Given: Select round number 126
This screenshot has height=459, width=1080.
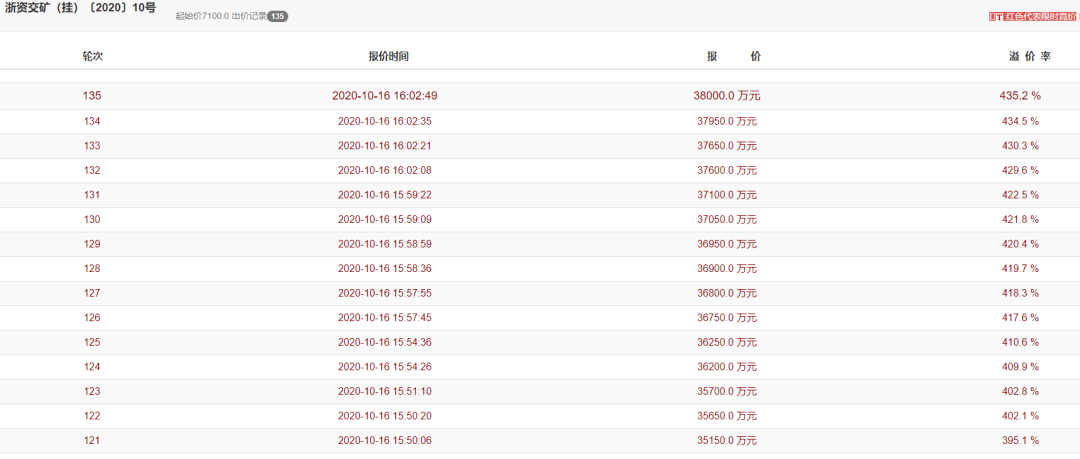Looking at the screenshot, I should (x=92, y=318).
